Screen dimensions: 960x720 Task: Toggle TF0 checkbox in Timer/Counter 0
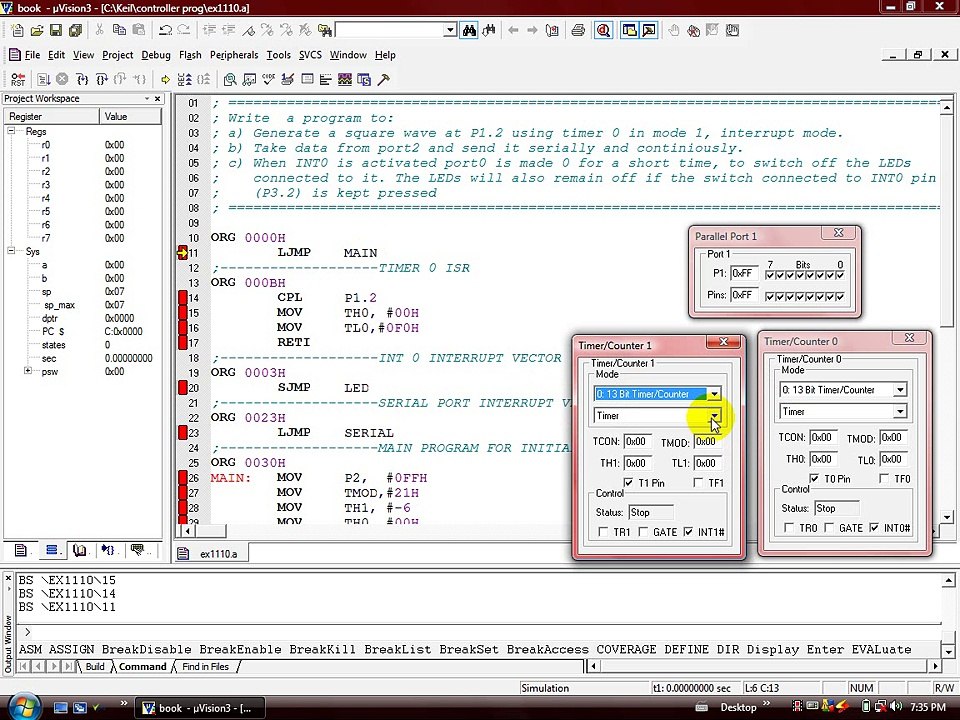[884, 479]
